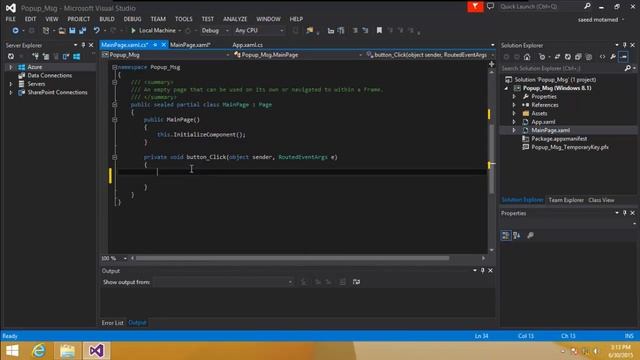
Task: Open the BUILD menu
Action: (x=107, y=19)
